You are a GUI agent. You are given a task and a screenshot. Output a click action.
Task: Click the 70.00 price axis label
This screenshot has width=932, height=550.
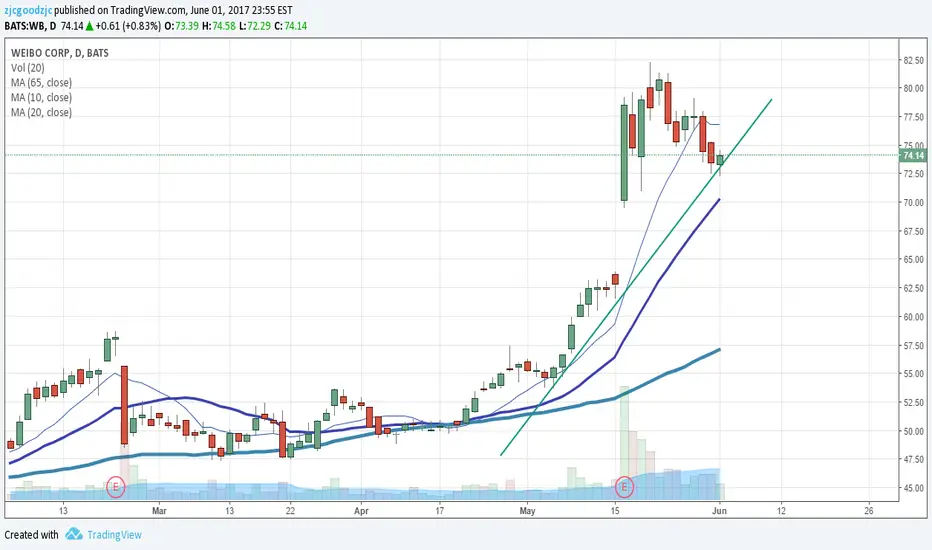(x=914, y=202)
